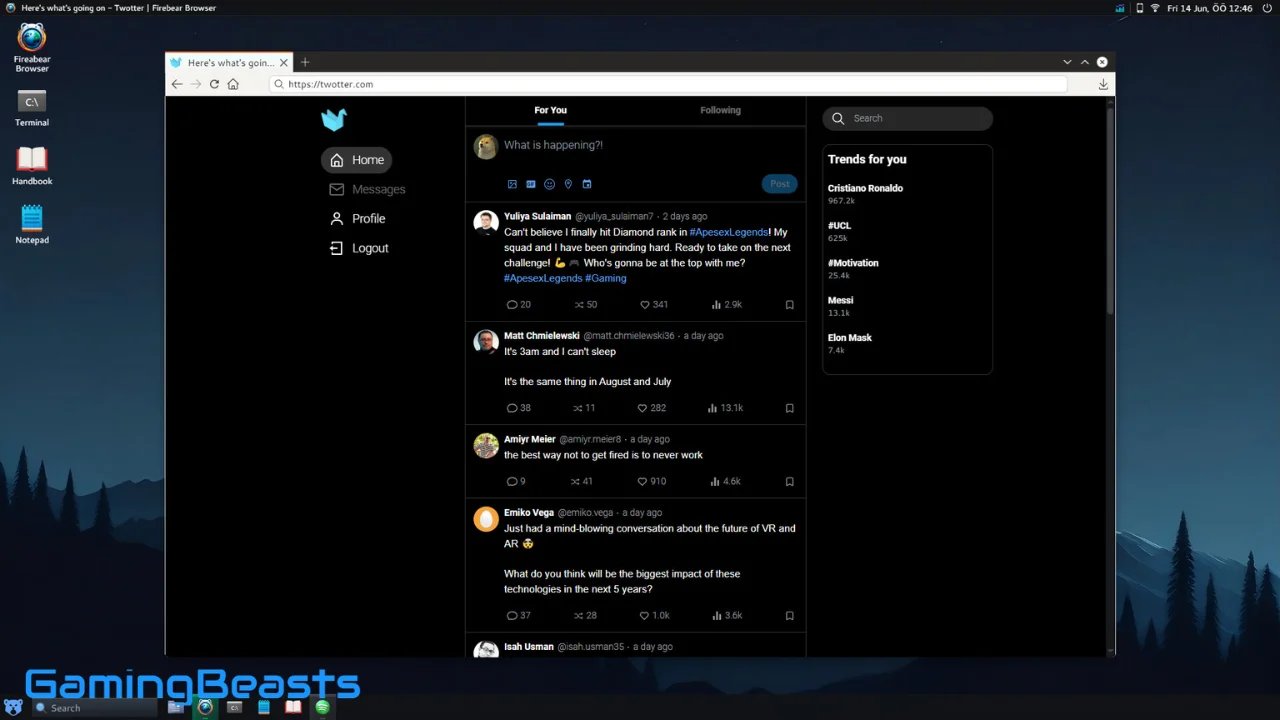Open the #UCL trend
The width and height of the screenshot is (1280, 720).
click(840, 231)
